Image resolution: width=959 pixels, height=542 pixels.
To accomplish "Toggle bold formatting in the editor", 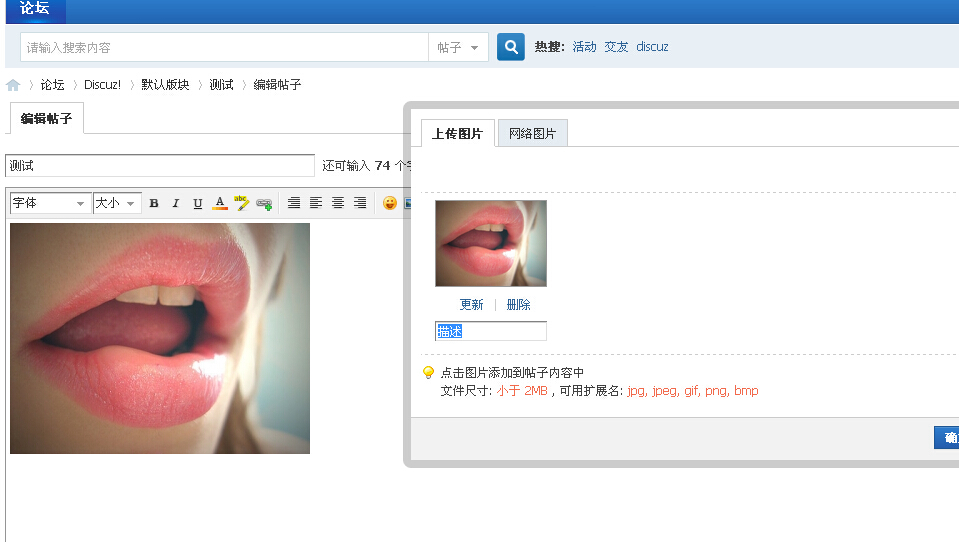I will click(154, 203).
